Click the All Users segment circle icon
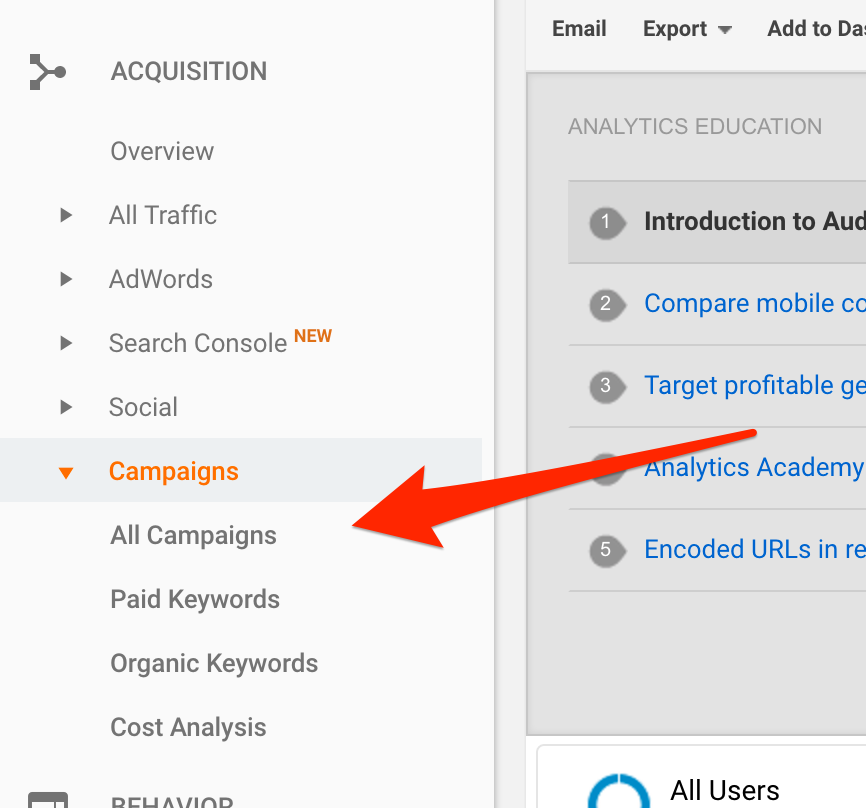Viewport: 866px width, 808px height. tap(619, 791)
